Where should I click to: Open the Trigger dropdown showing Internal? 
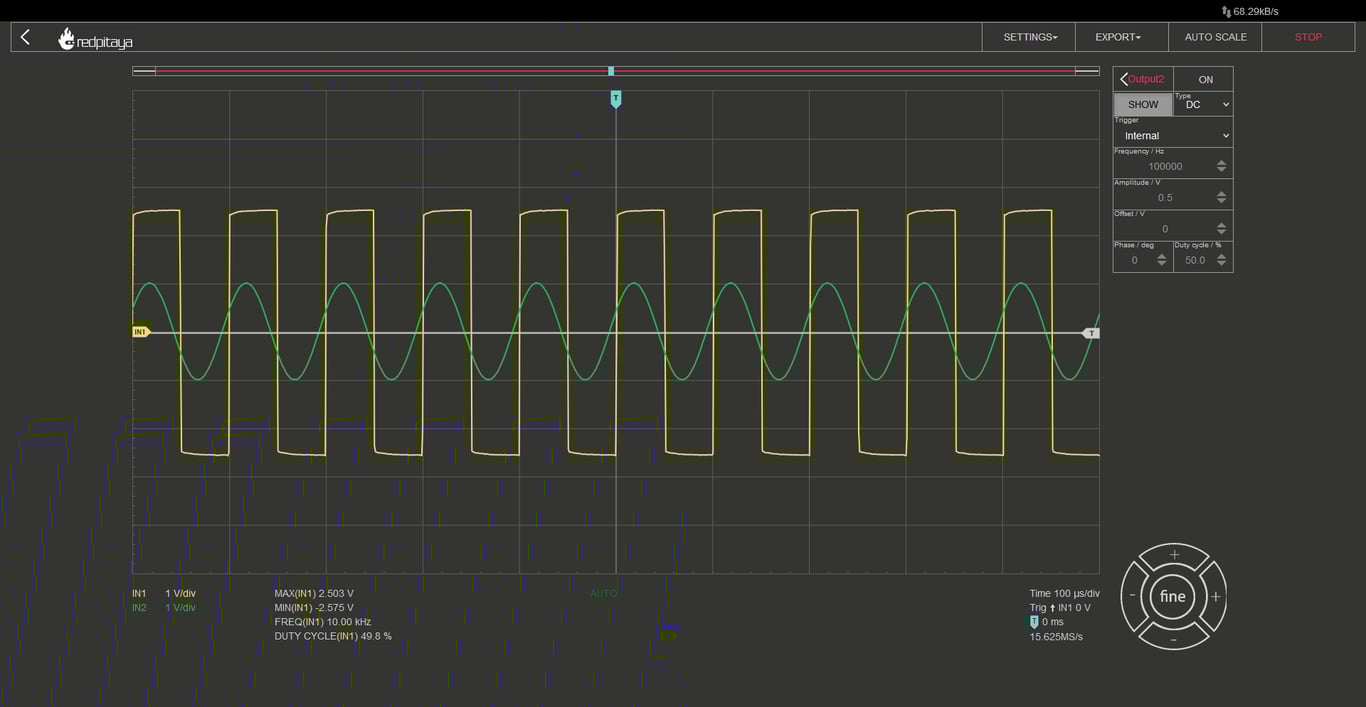[1173, 135]
